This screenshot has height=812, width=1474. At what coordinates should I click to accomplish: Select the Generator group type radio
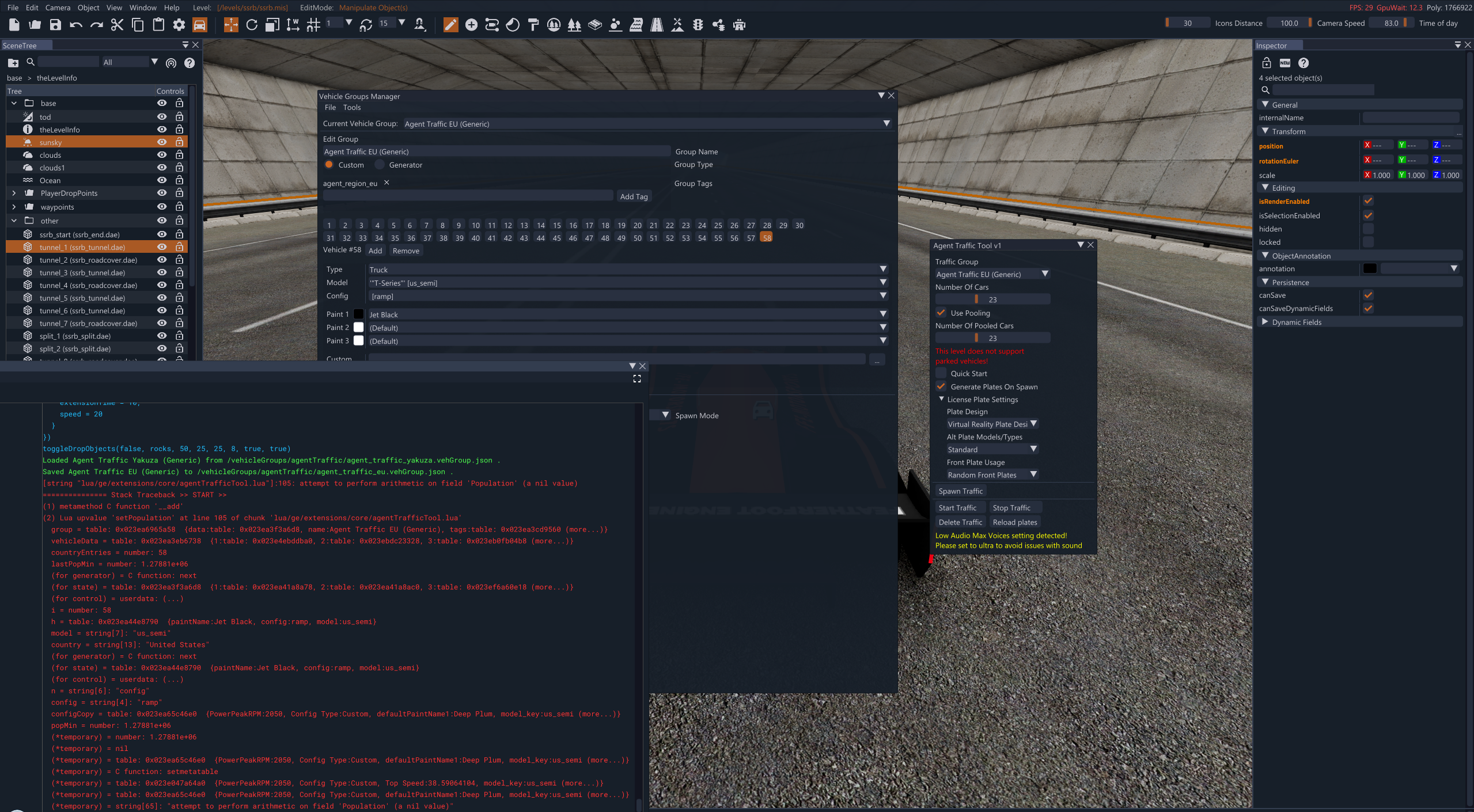[x=380, y=165]
